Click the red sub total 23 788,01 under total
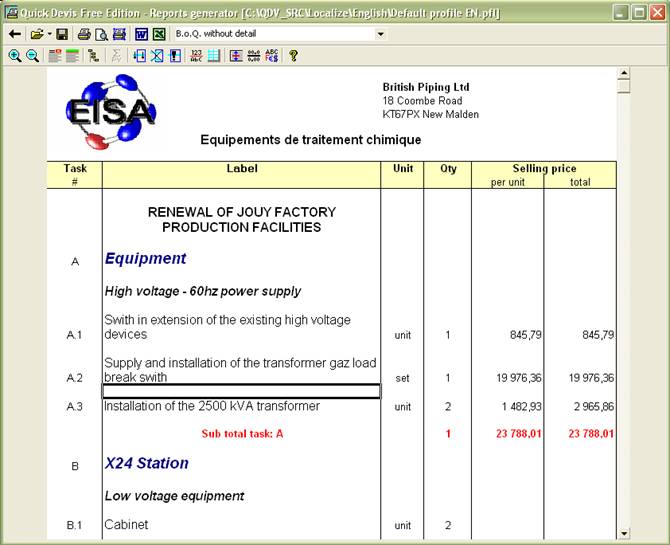 point(591,434)
